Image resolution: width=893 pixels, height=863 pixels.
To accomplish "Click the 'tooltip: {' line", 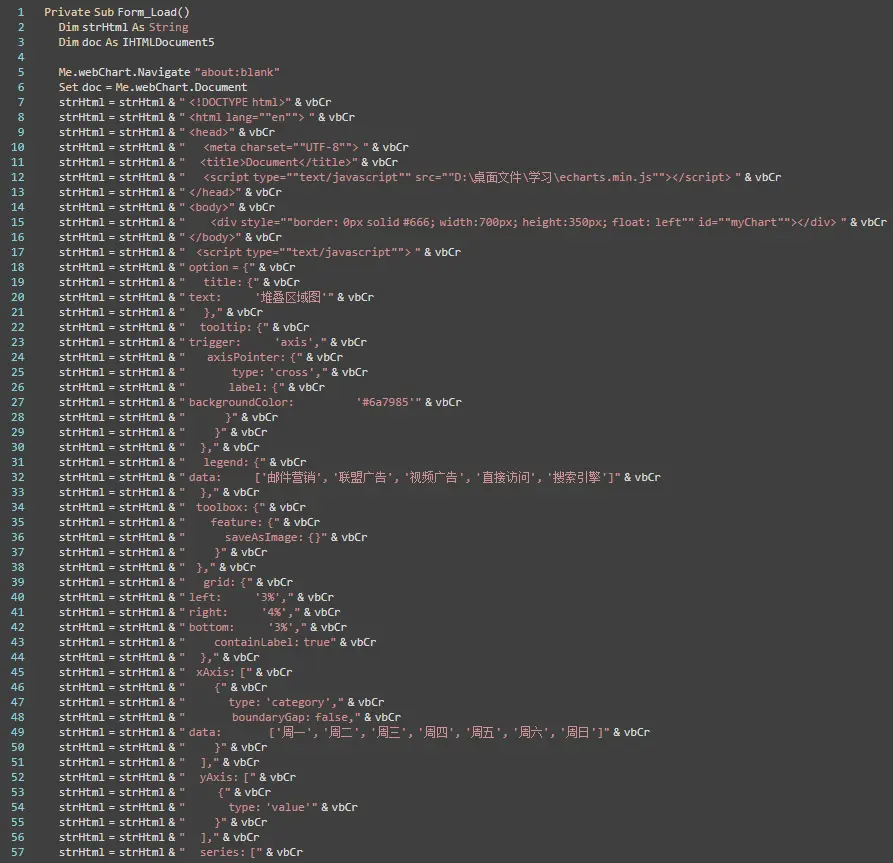I will (x=183, y=327).
